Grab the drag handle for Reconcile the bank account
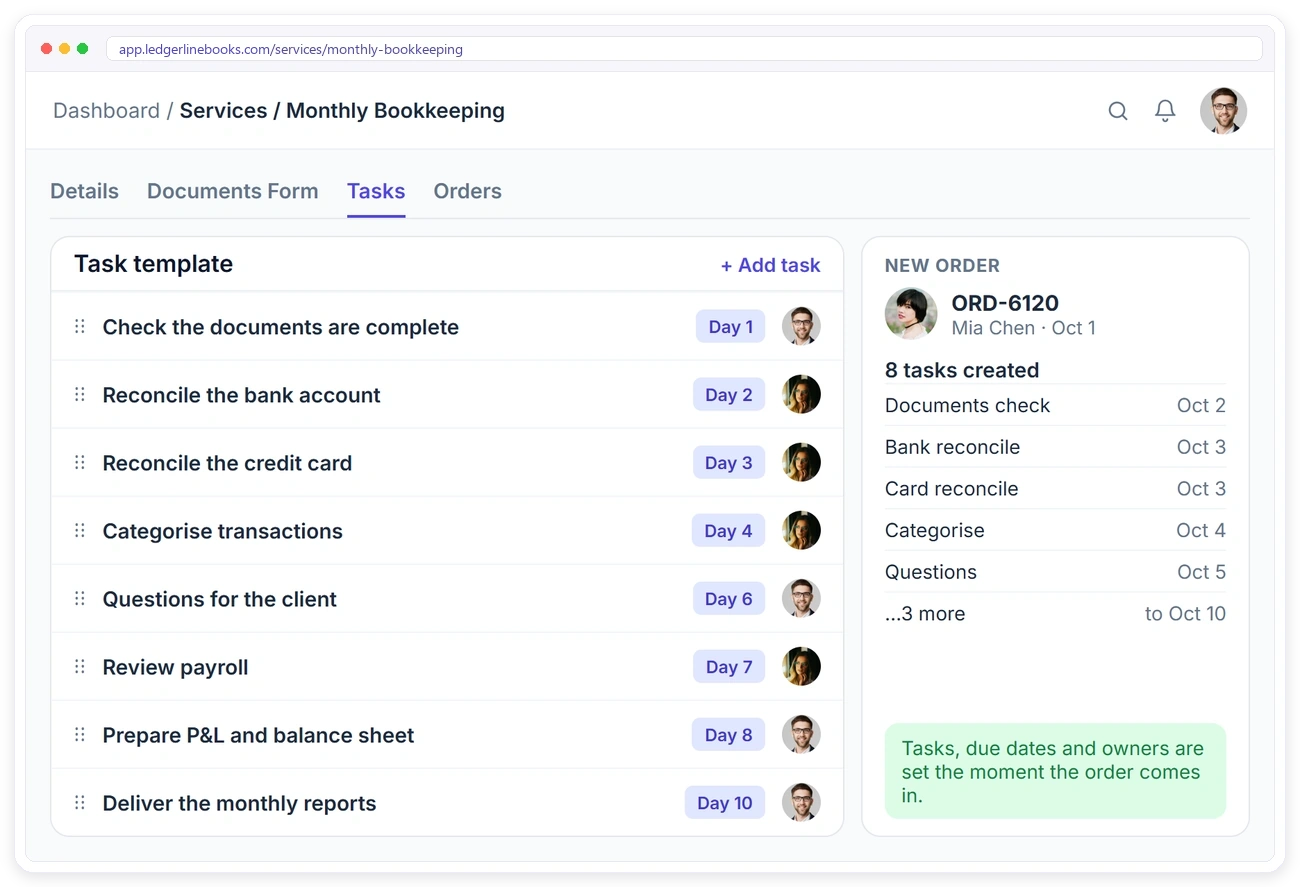 pyautogui.click(x=80, y=395)
